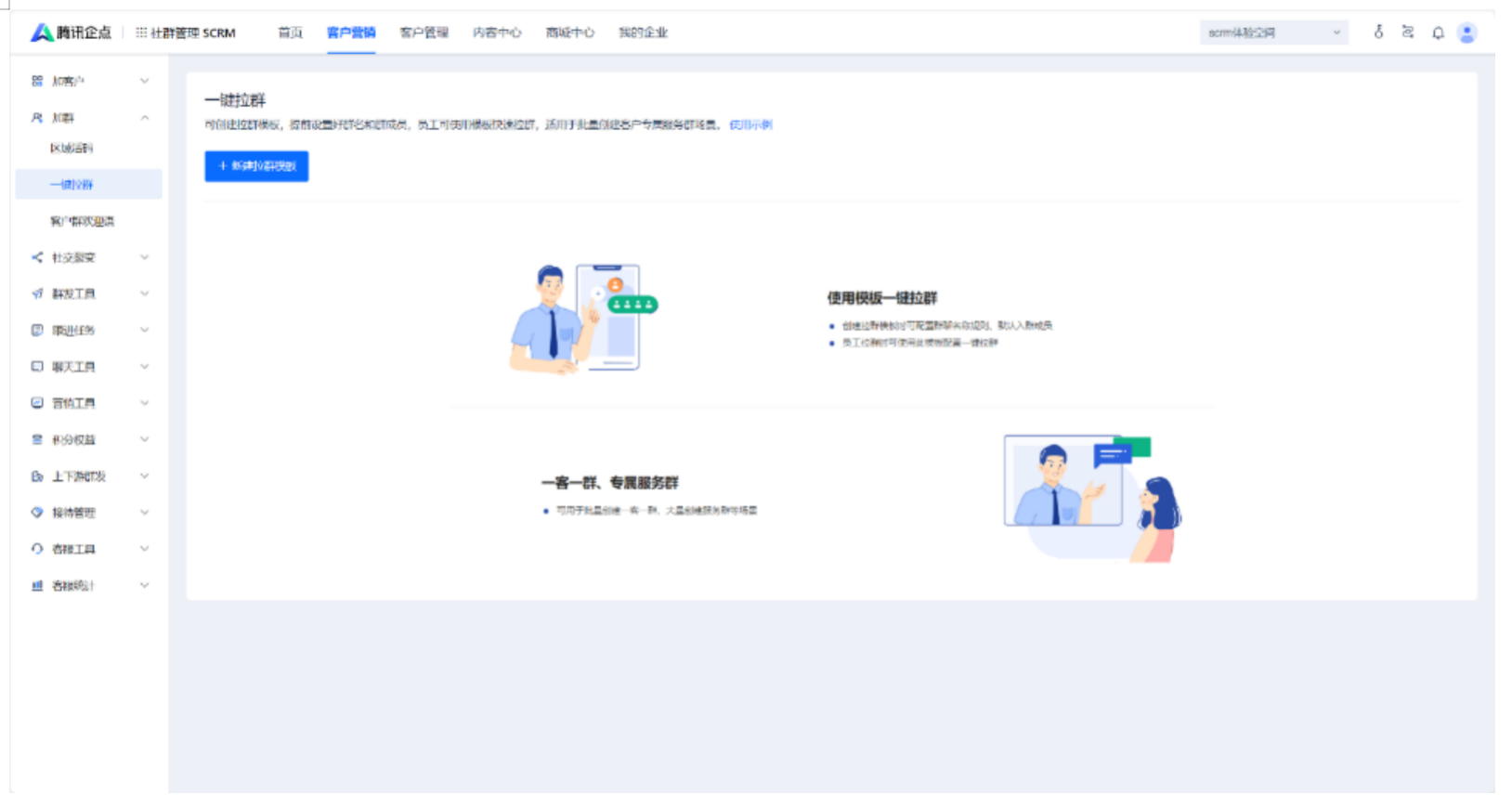1512x808 pixels.
Task: Click the 腾讯企点 logo
Action: coord(71,33)
